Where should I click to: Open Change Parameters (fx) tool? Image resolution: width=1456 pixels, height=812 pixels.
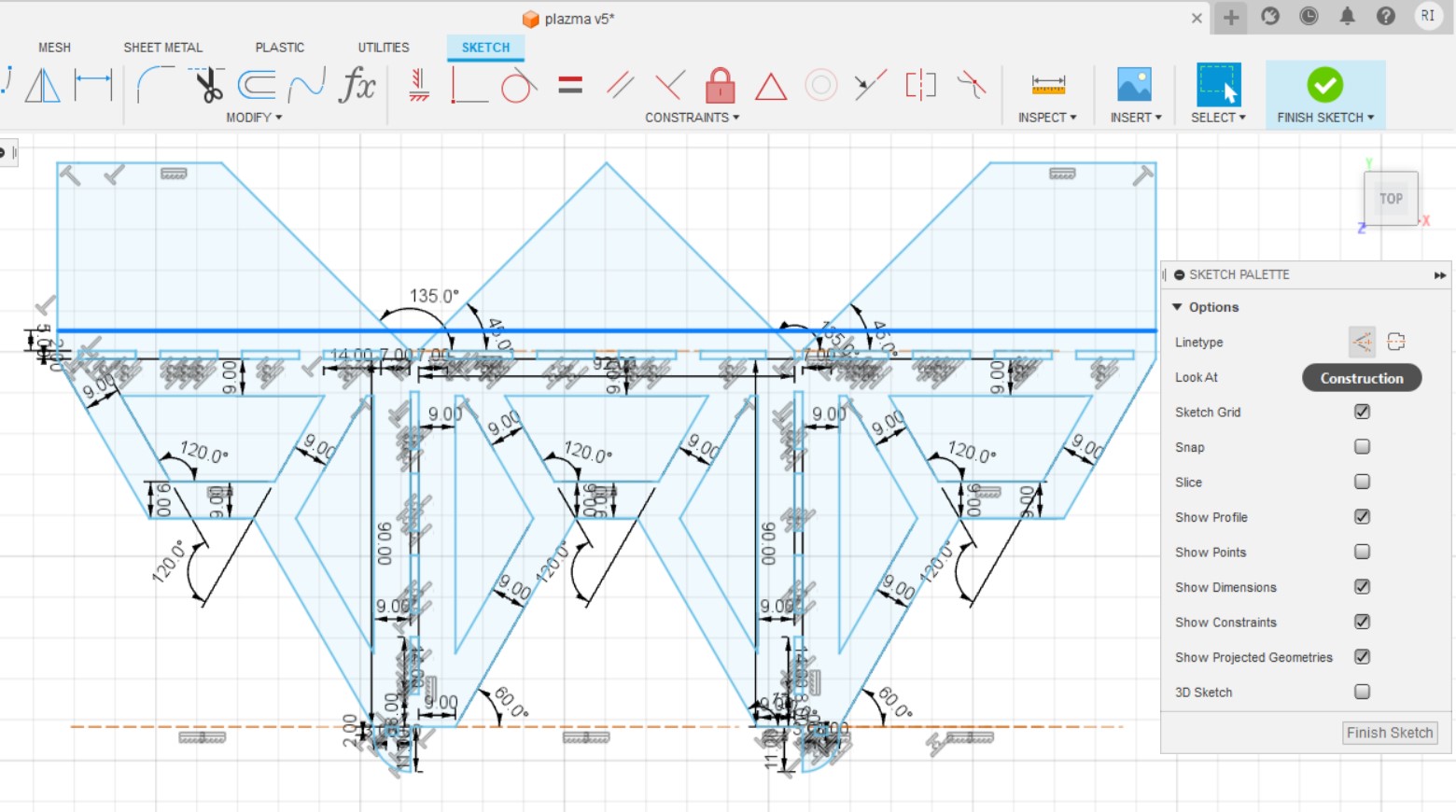coord(357,86)
